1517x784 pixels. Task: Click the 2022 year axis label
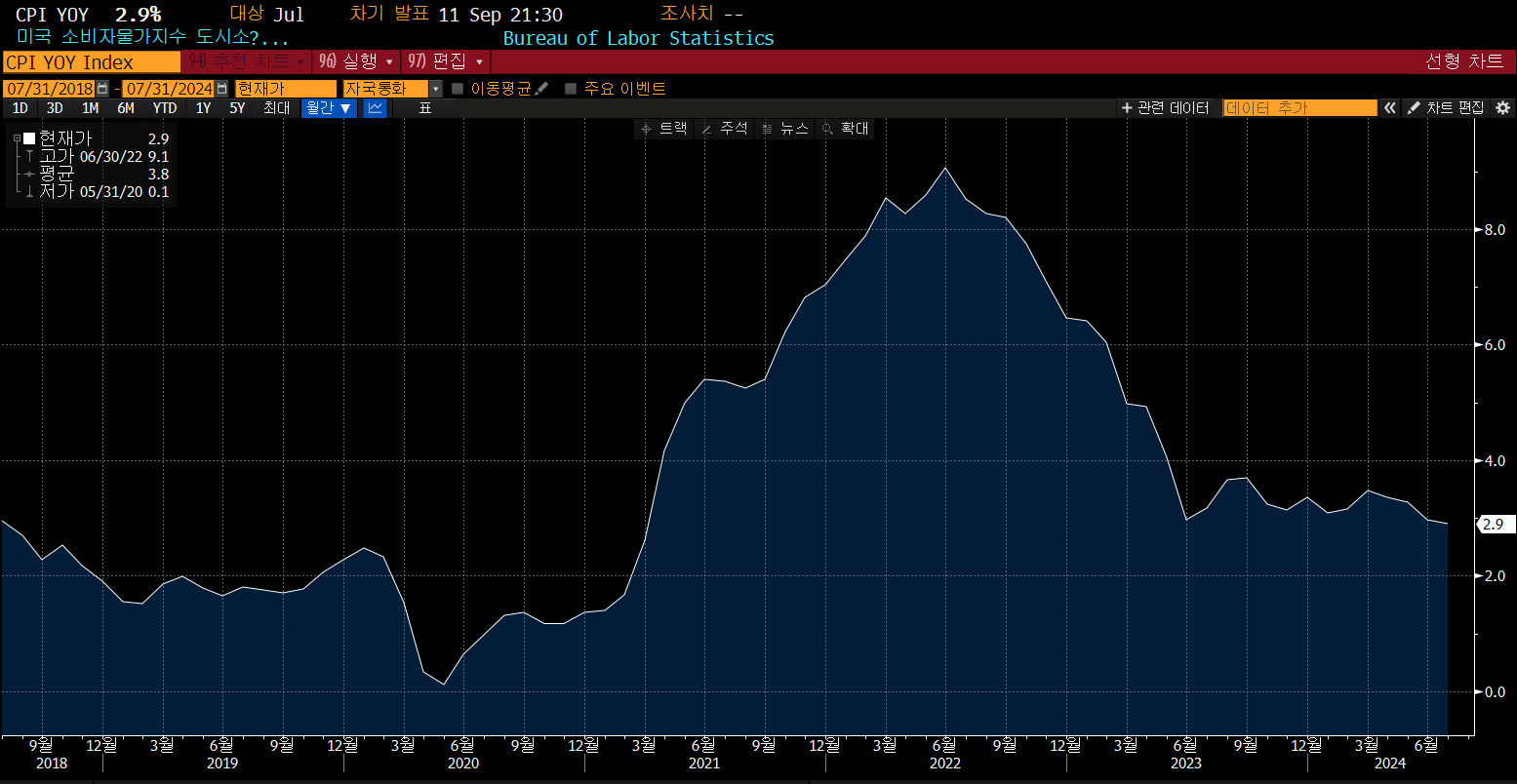pyautogui.click(x=944, y=764)
